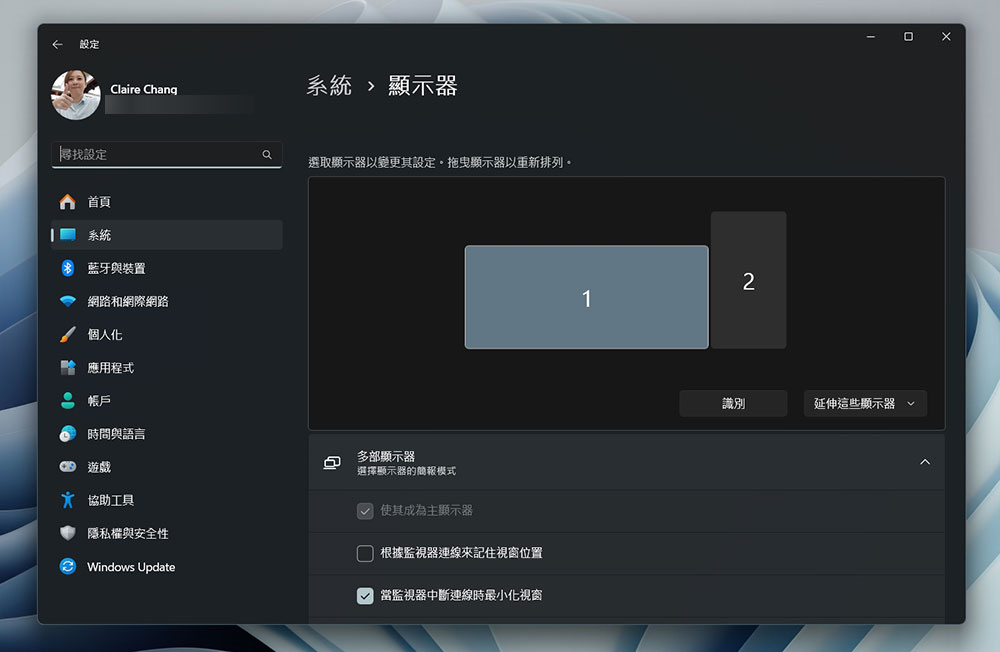Enable 根據監視器連線來記住視窗位置 checkbox
This screenshot has width=1000, height=652.
coord(365,553)
